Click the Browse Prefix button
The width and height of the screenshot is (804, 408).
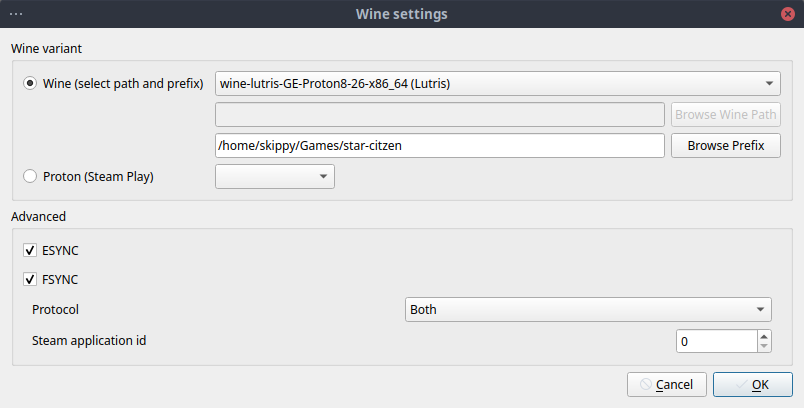(726, 146)
